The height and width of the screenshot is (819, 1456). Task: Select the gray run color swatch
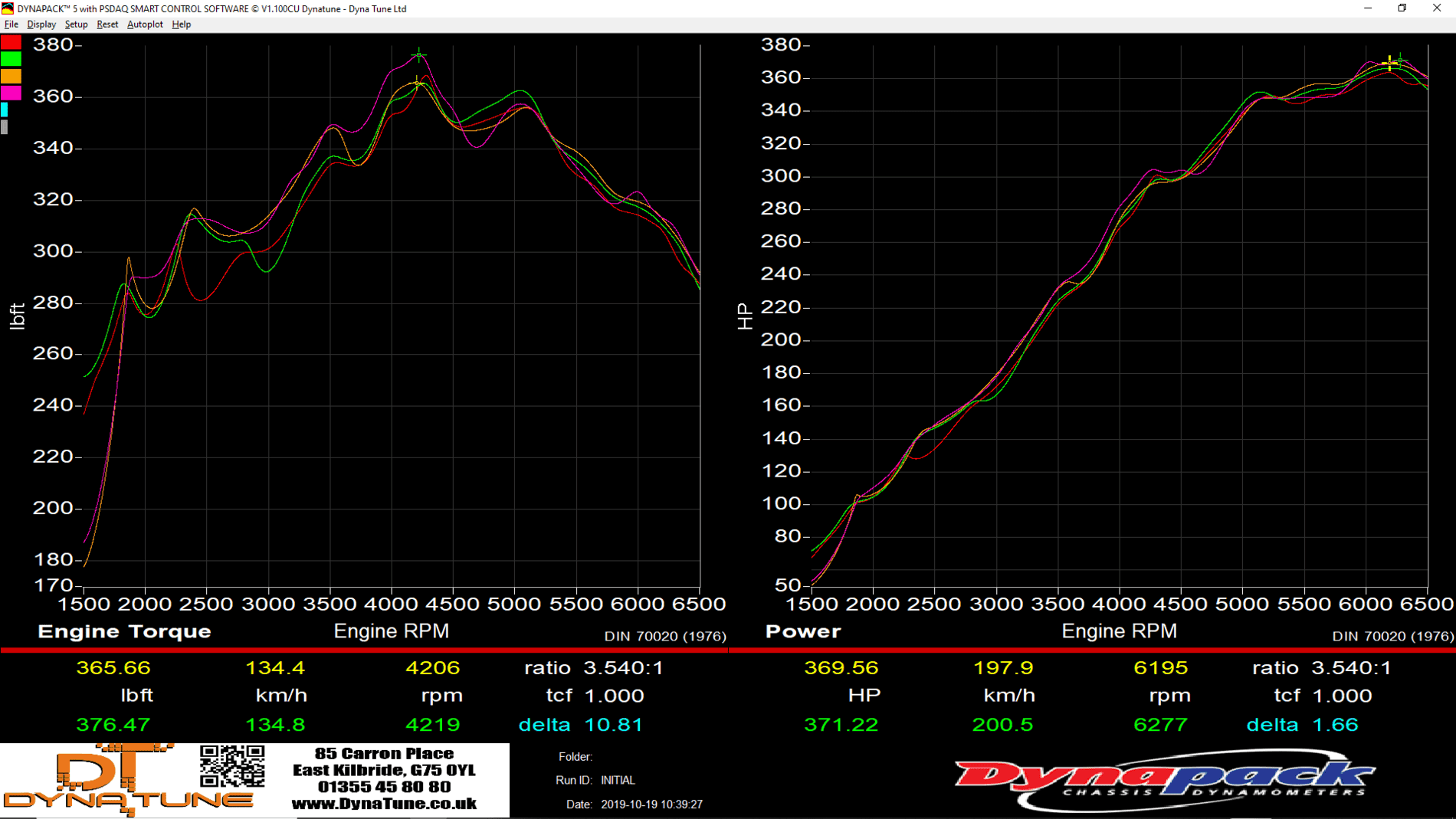[x=4, y=126]
